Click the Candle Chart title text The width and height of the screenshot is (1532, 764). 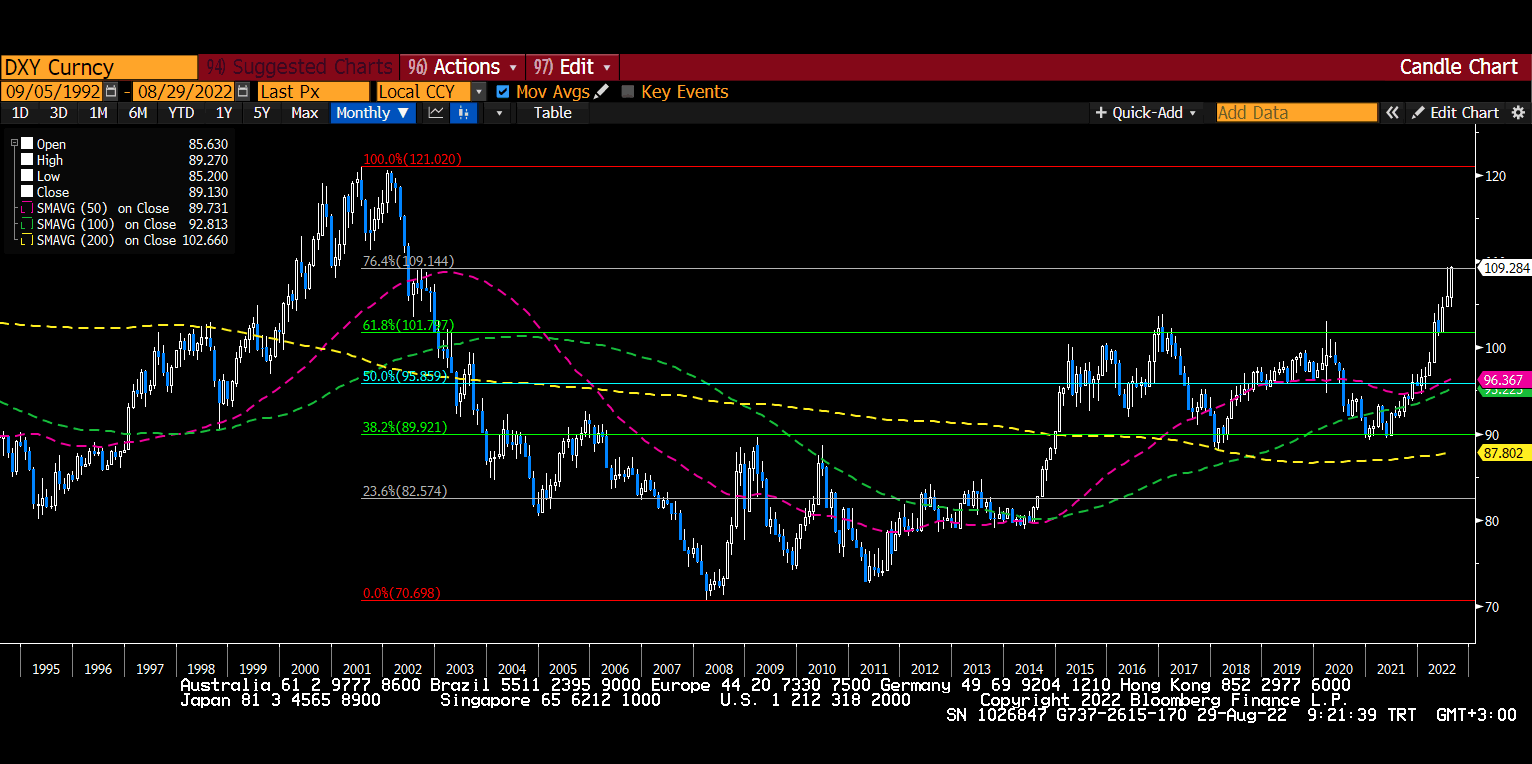click(1458, 67)
